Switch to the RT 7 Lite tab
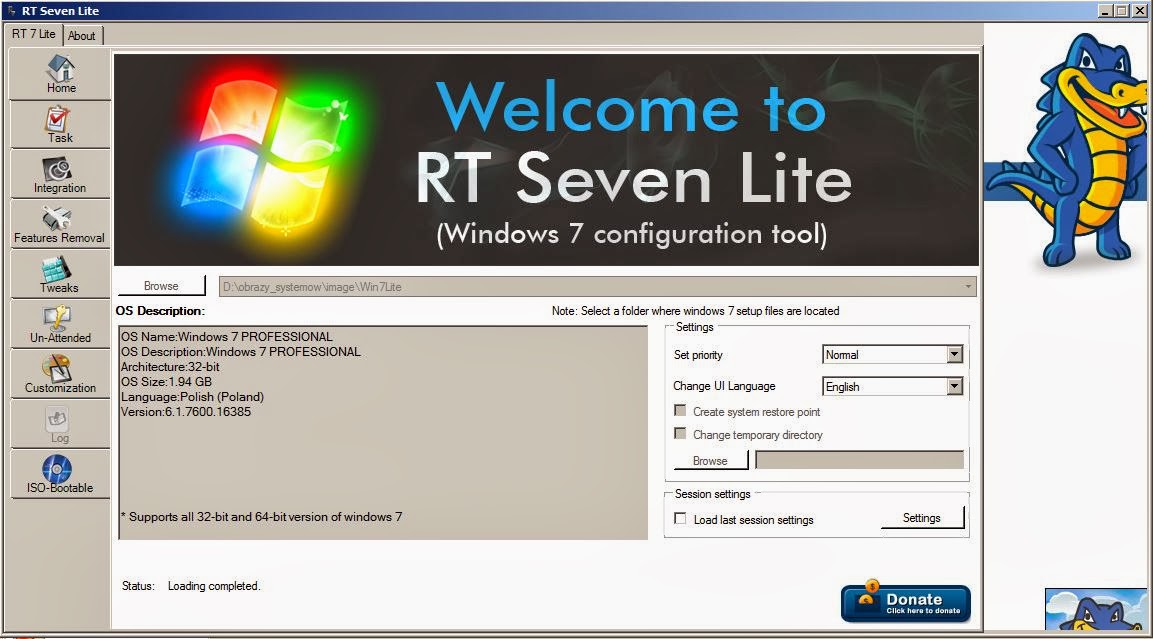The width and height of the screenshot is (1153, 639). click(34, 34)
